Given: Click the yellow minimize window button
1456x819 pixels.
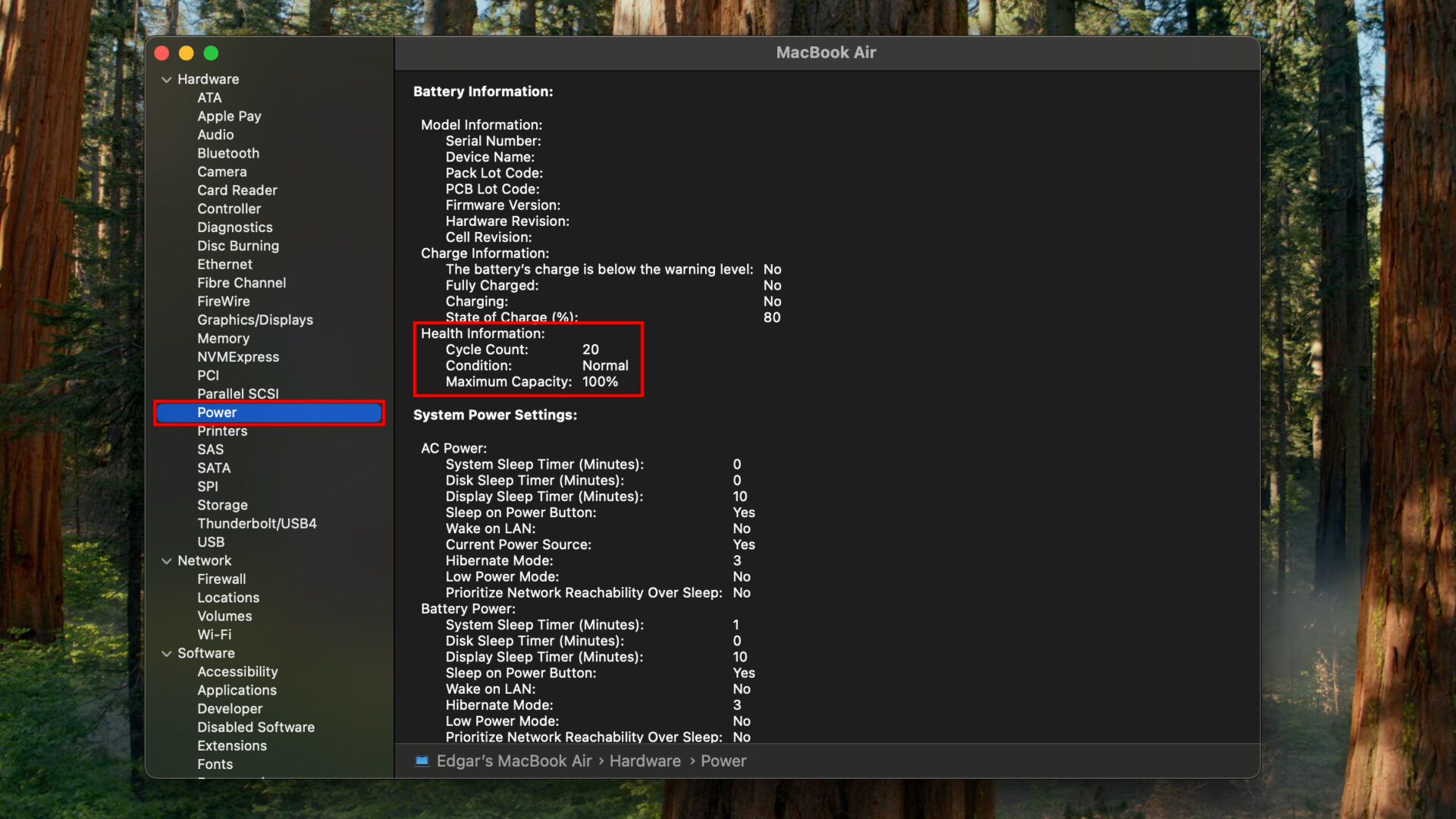Looking at the screenshot, I should (187, 53).
